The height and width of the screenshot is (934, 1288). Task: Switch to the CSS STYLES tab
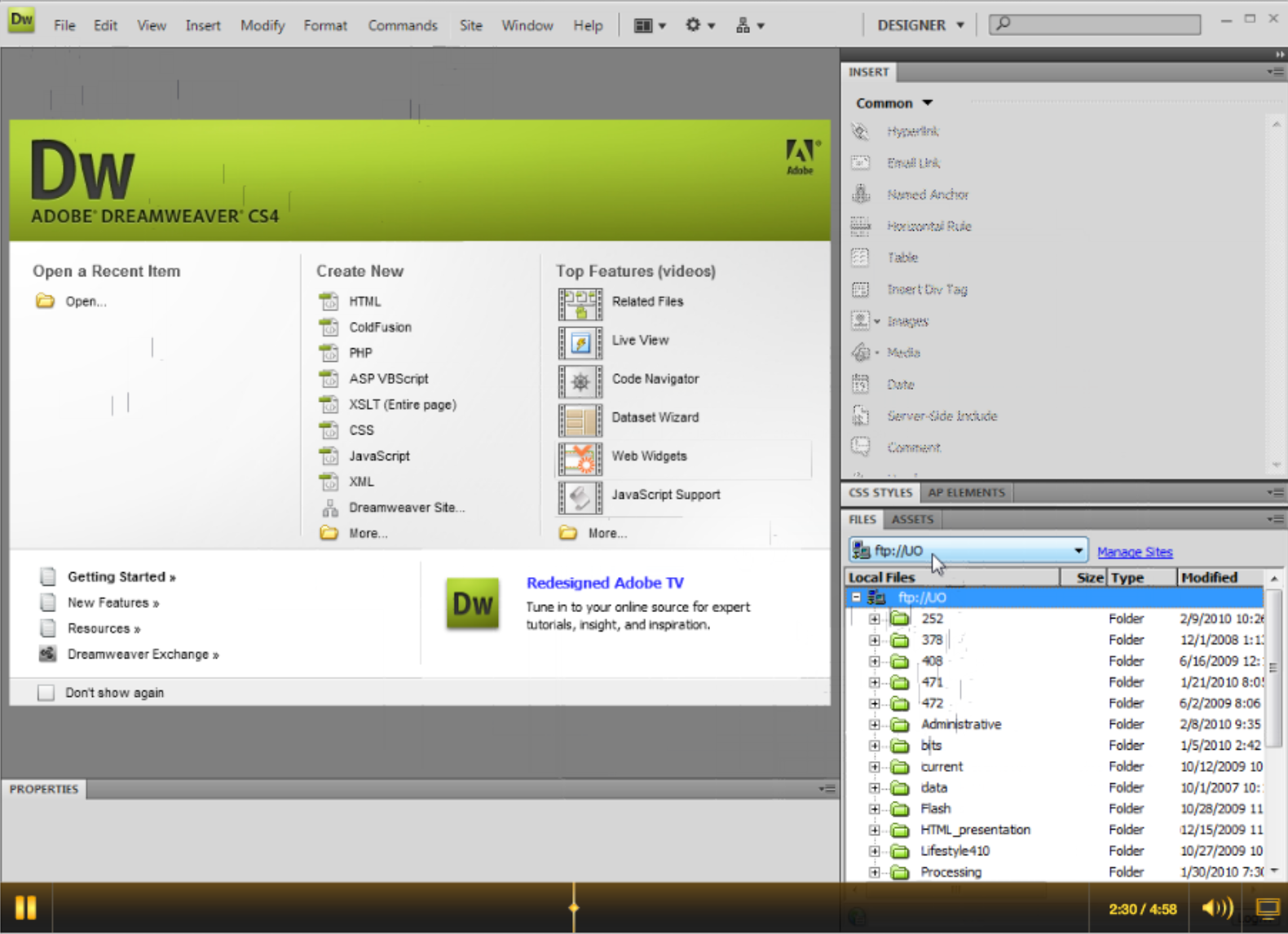[880, 492]
